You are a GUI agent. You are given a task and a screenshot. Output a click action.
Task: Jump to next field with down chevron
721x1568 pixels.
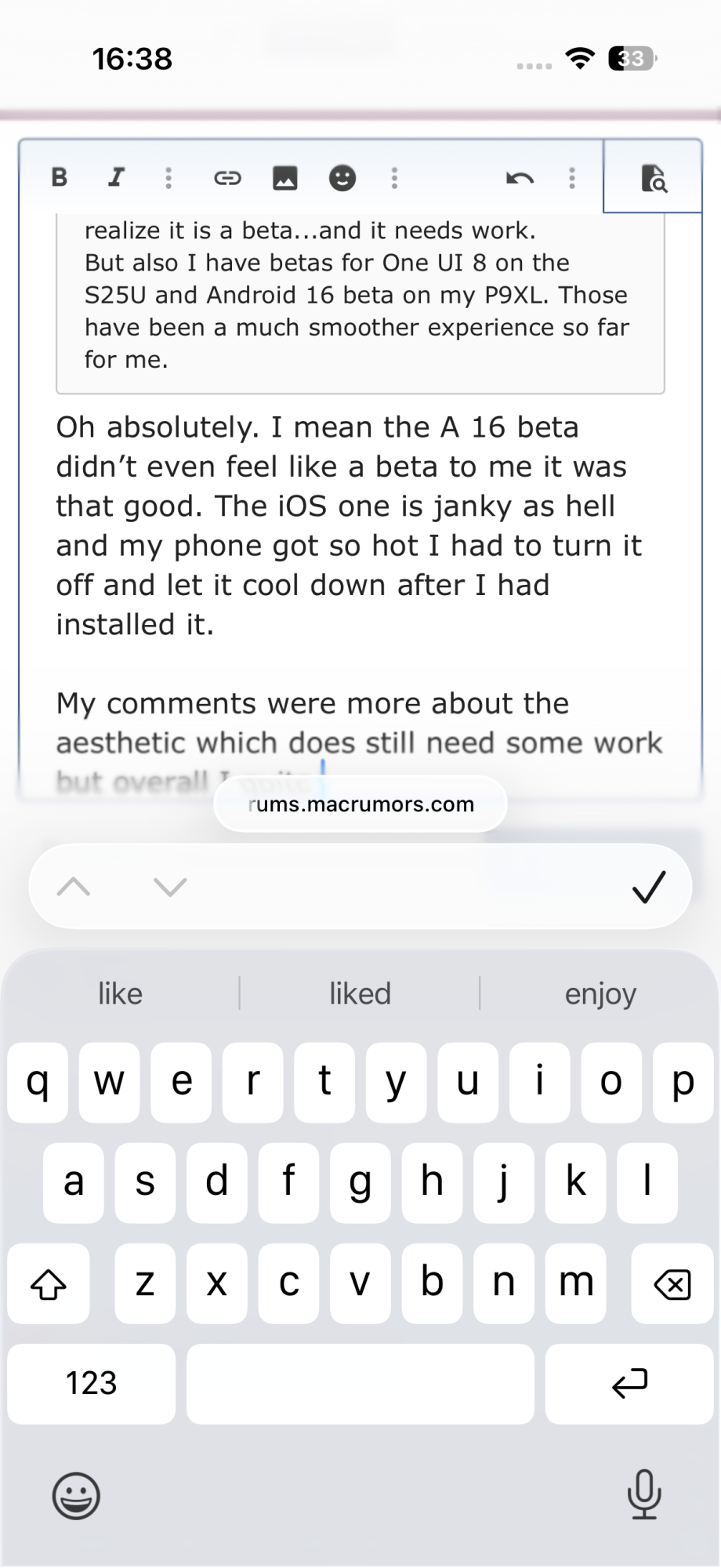pyautogui.click(x=170, y=887)
